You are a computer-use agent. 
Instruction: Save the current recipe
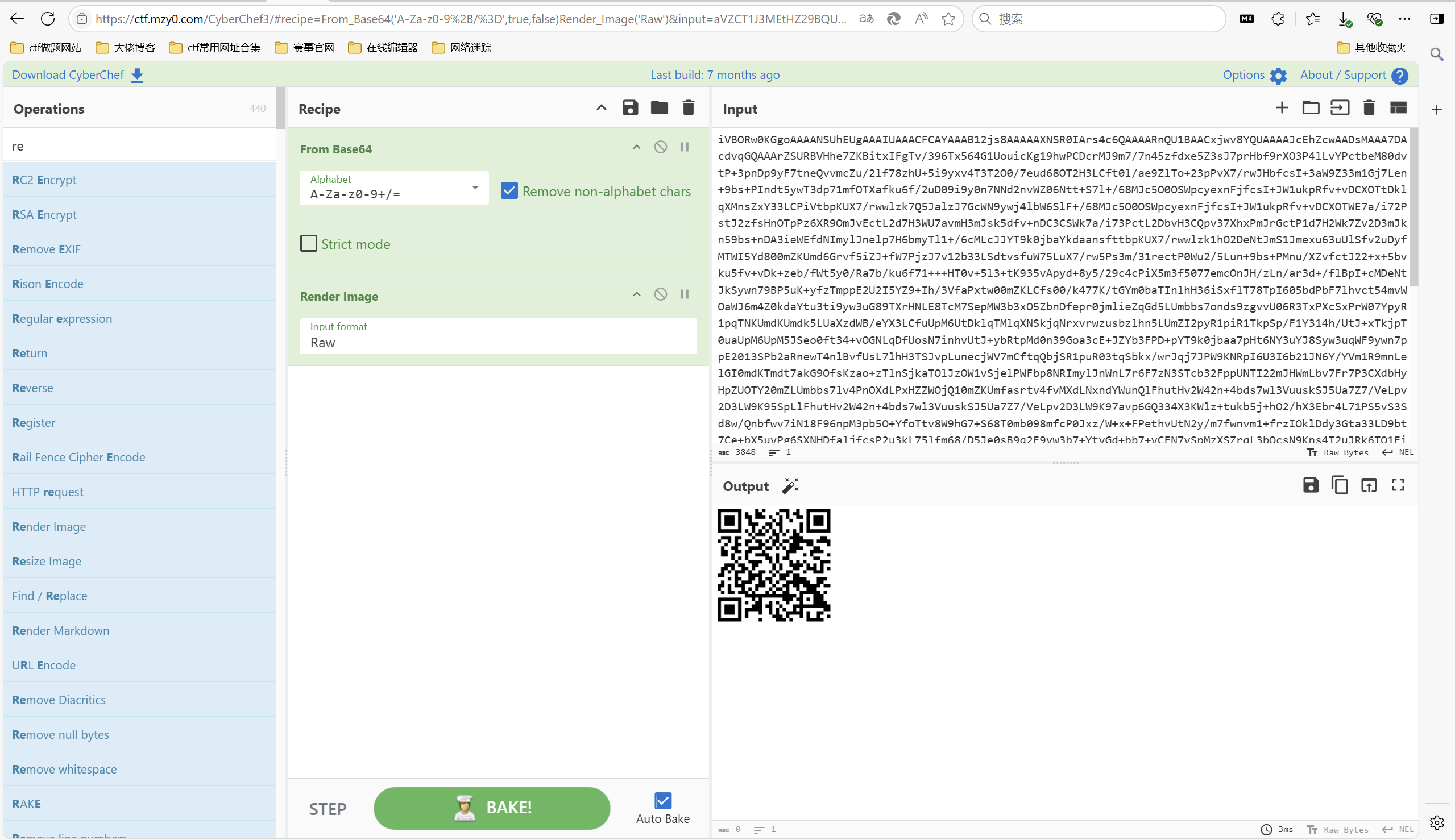click(630, 108)
